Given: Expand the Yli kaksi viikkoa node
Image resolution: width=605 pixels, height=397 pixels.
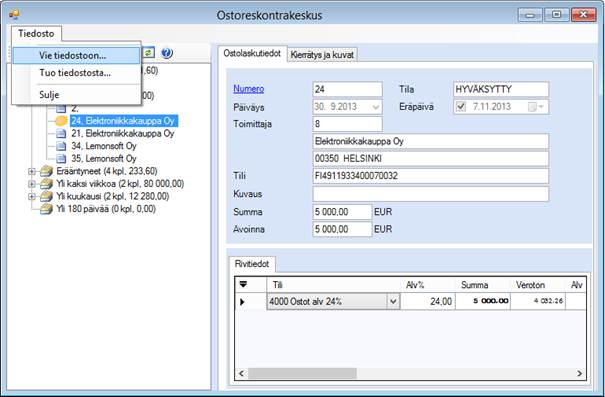Looking at the screenshot, I should point(32,184).
